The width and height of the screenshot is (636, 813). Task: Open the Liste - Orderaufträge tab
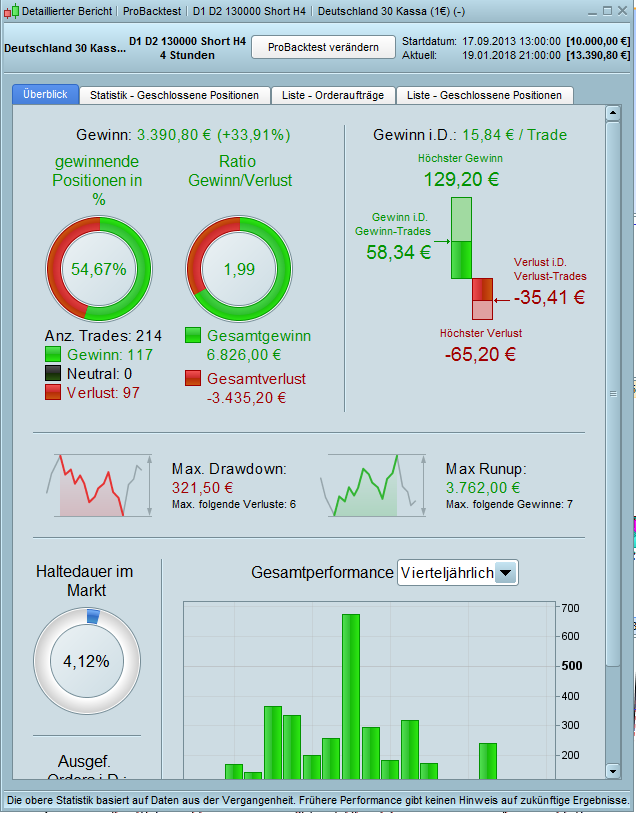pyautogui.click(x=333, y=95)
